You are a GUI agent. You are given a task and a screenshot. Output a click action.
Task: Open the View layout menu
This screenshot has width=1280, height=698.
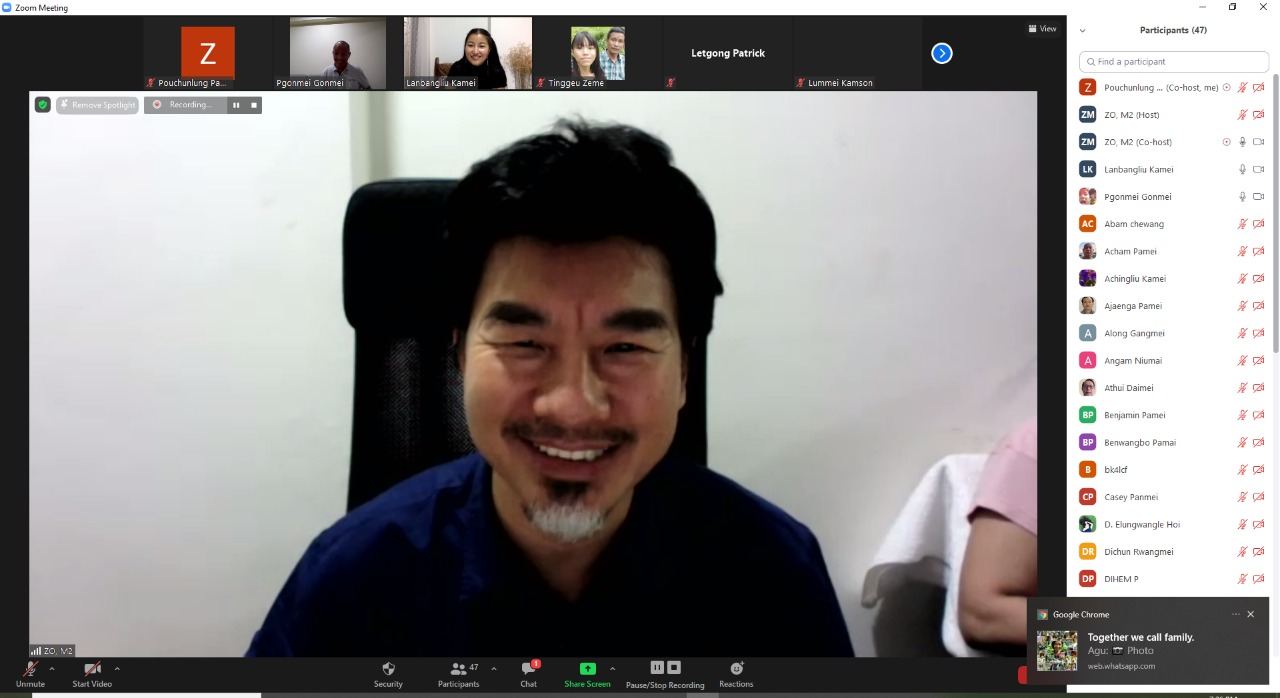pyautogui.click(x=1042, y=29)
